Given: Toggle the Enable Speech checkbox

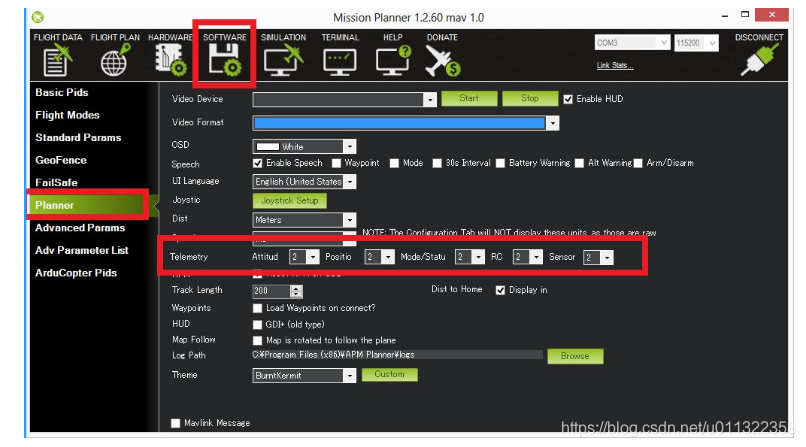Looking at the screenshot, I should pos(258,163).
